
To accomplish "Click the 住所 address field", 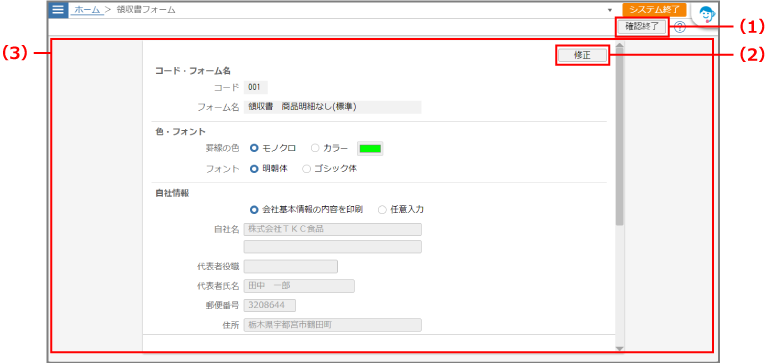I will (x=332, y=325).
